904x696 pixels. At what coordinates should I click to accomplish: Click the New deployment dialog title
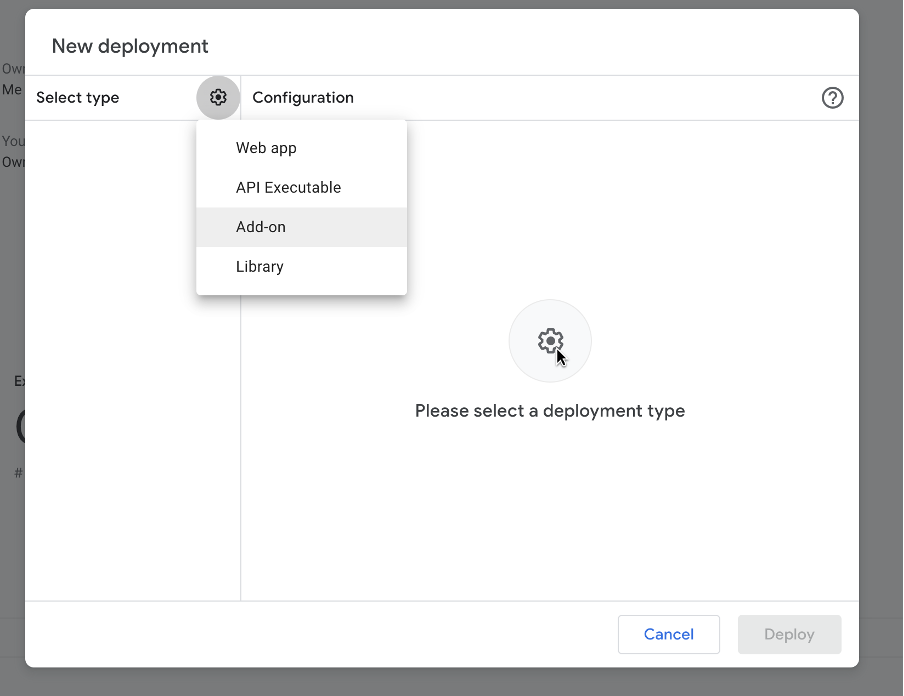[x=130, y=46]
